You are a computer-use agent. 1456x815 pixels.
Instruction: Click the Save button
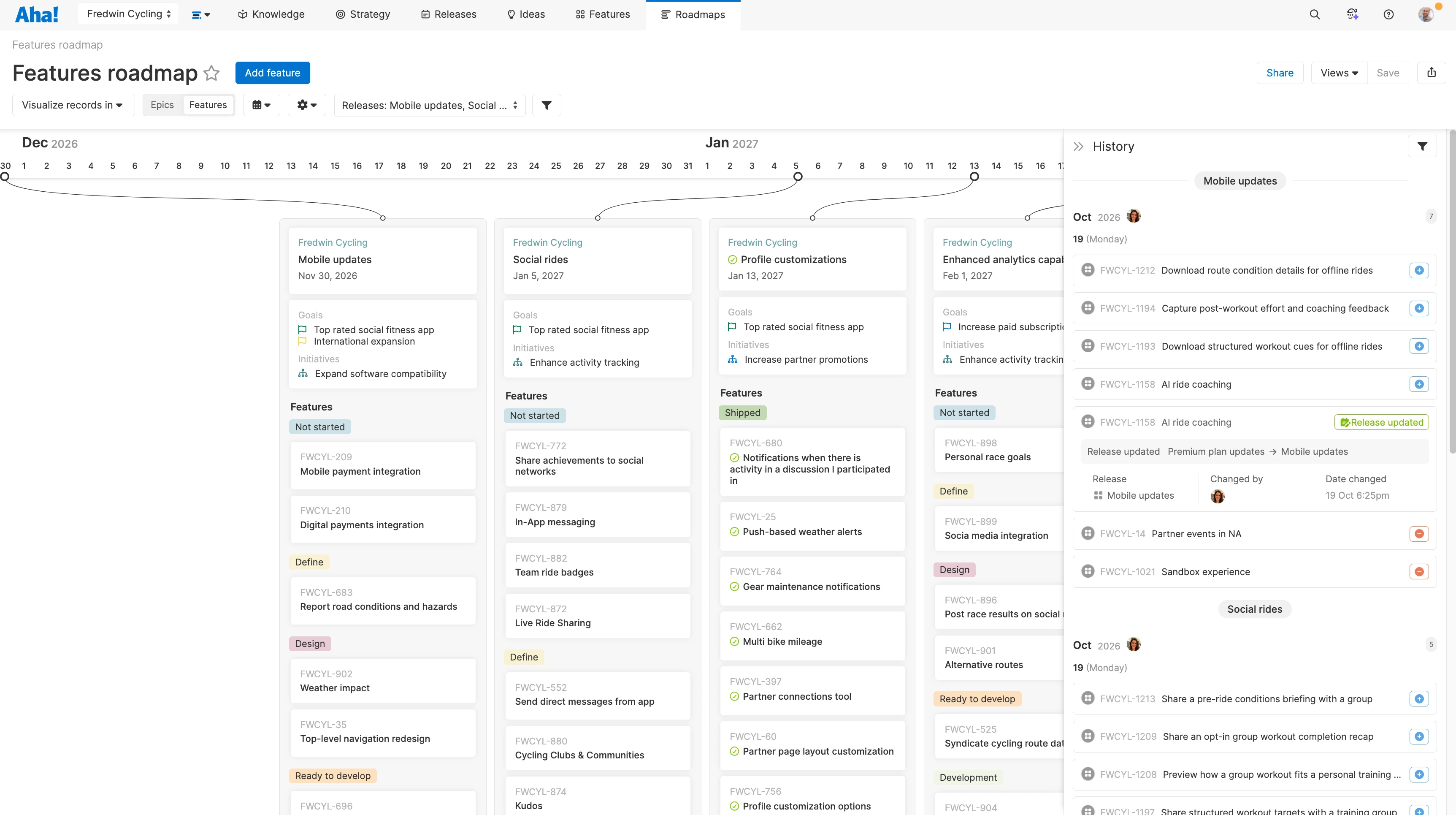pyautogui.click(x=1388, y=72)
